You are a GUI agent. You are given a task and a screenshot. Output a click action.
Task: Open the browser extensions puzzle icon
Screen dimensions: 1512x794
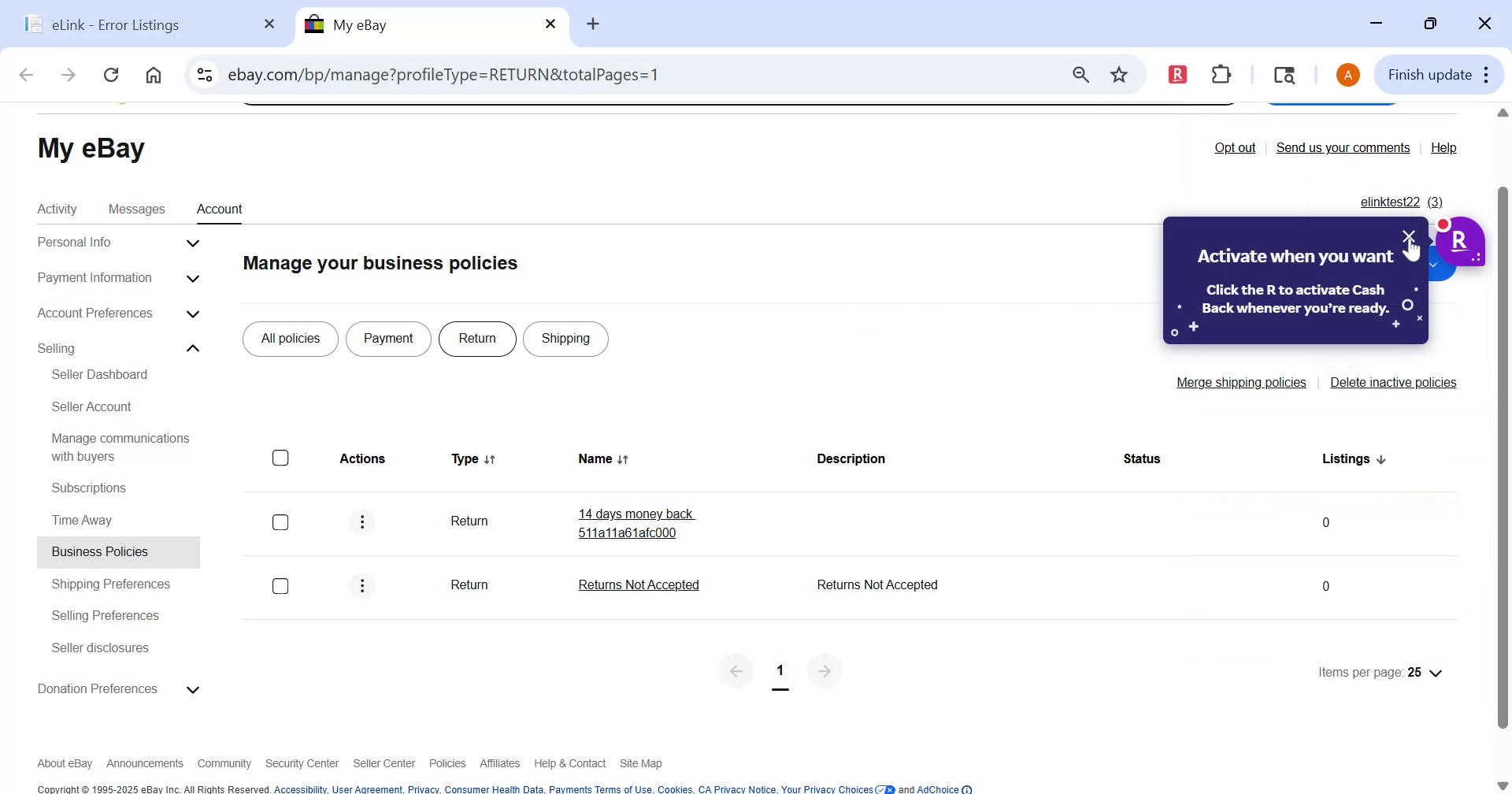point(1221,74)
